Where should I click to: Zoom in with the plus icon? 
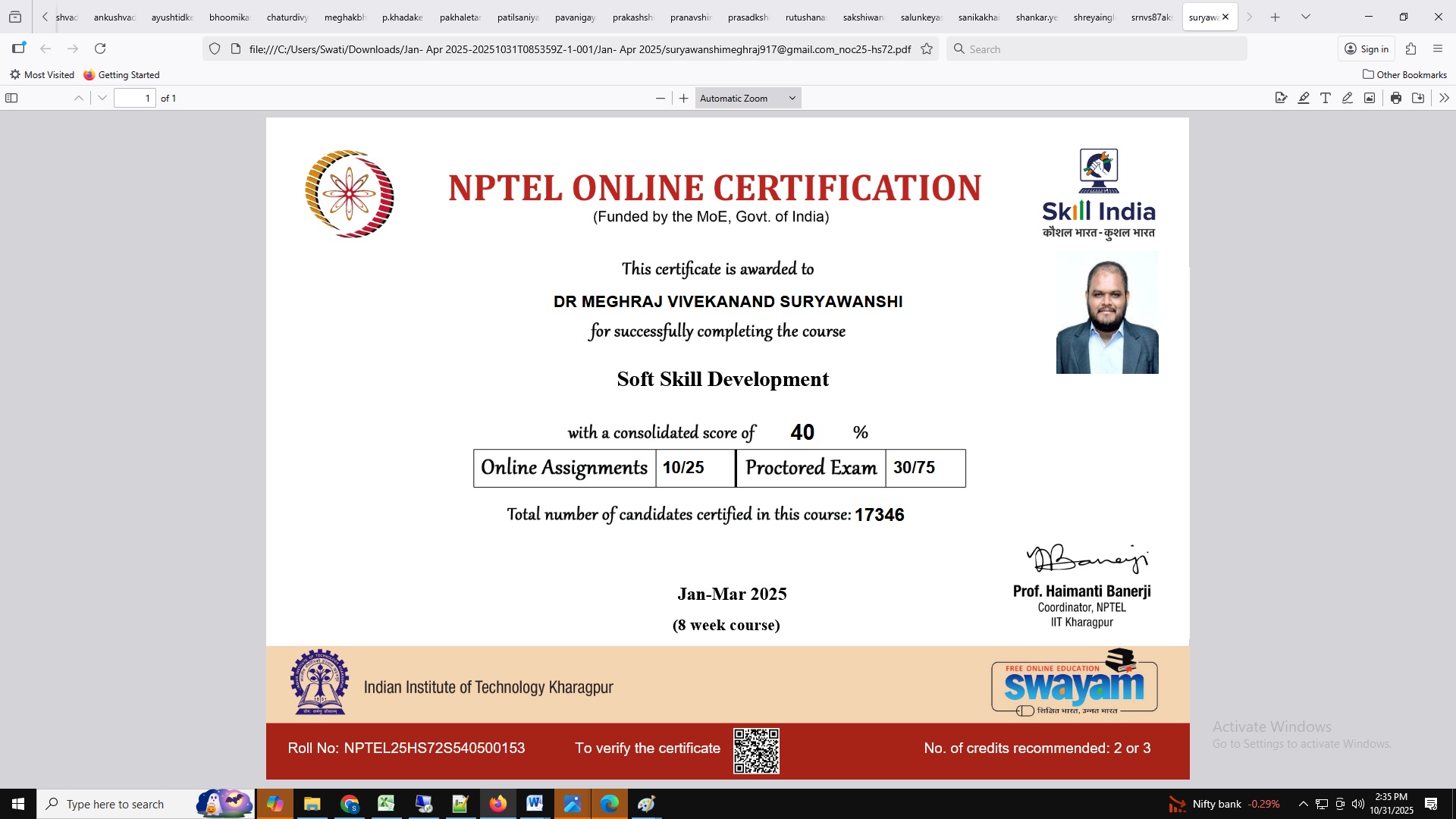[x=683, y=98]
